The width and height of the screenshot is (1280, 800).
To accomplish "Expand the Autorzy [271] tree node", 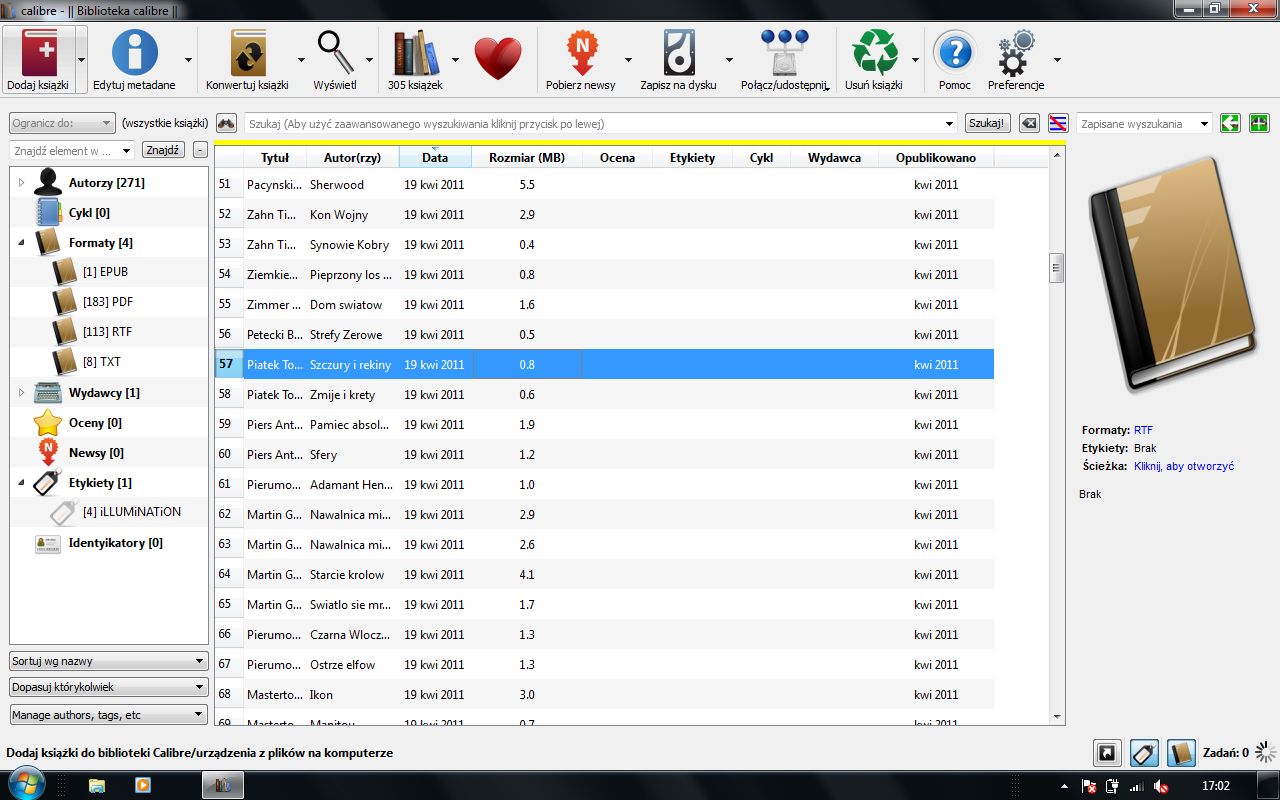I will coord(21,183).
